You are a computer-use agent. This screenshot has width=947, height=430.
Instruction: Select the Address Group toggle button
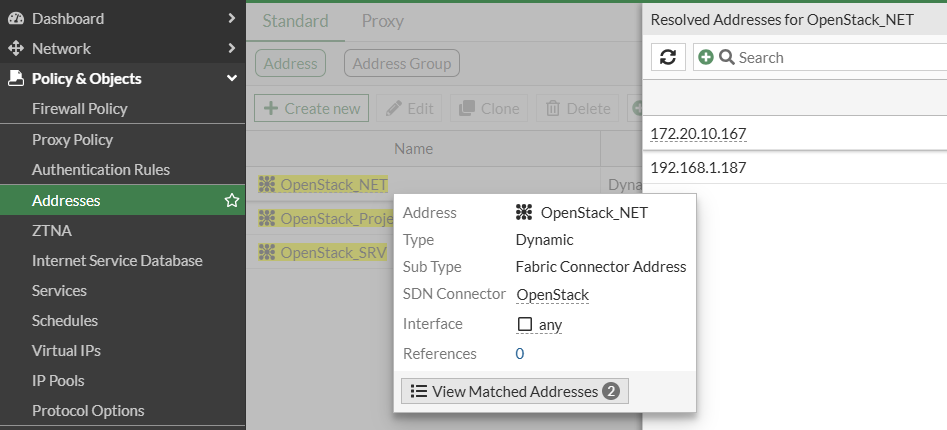tap(402, 63)
